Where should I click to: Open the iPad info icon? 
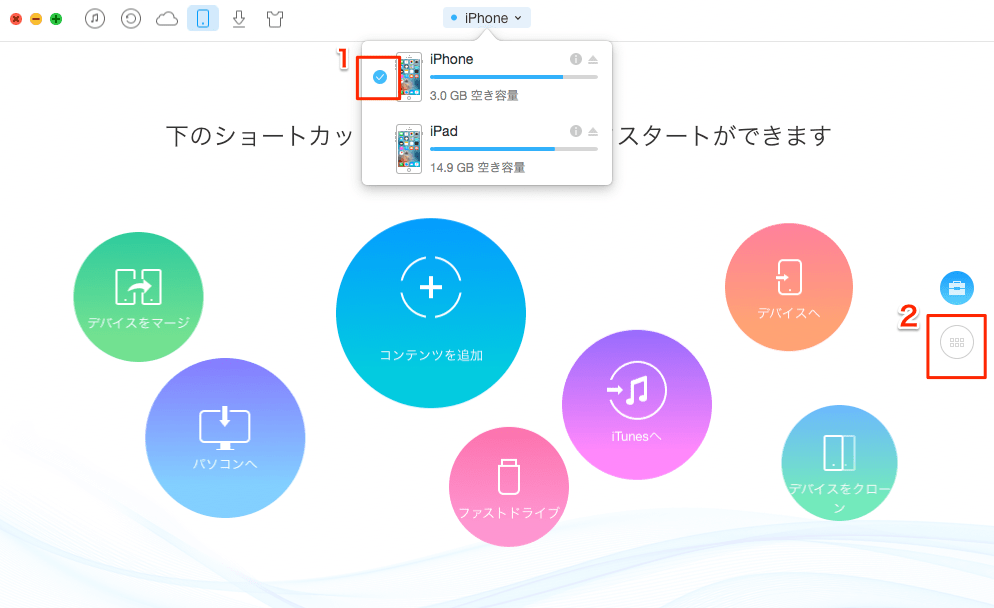(575, 131)
